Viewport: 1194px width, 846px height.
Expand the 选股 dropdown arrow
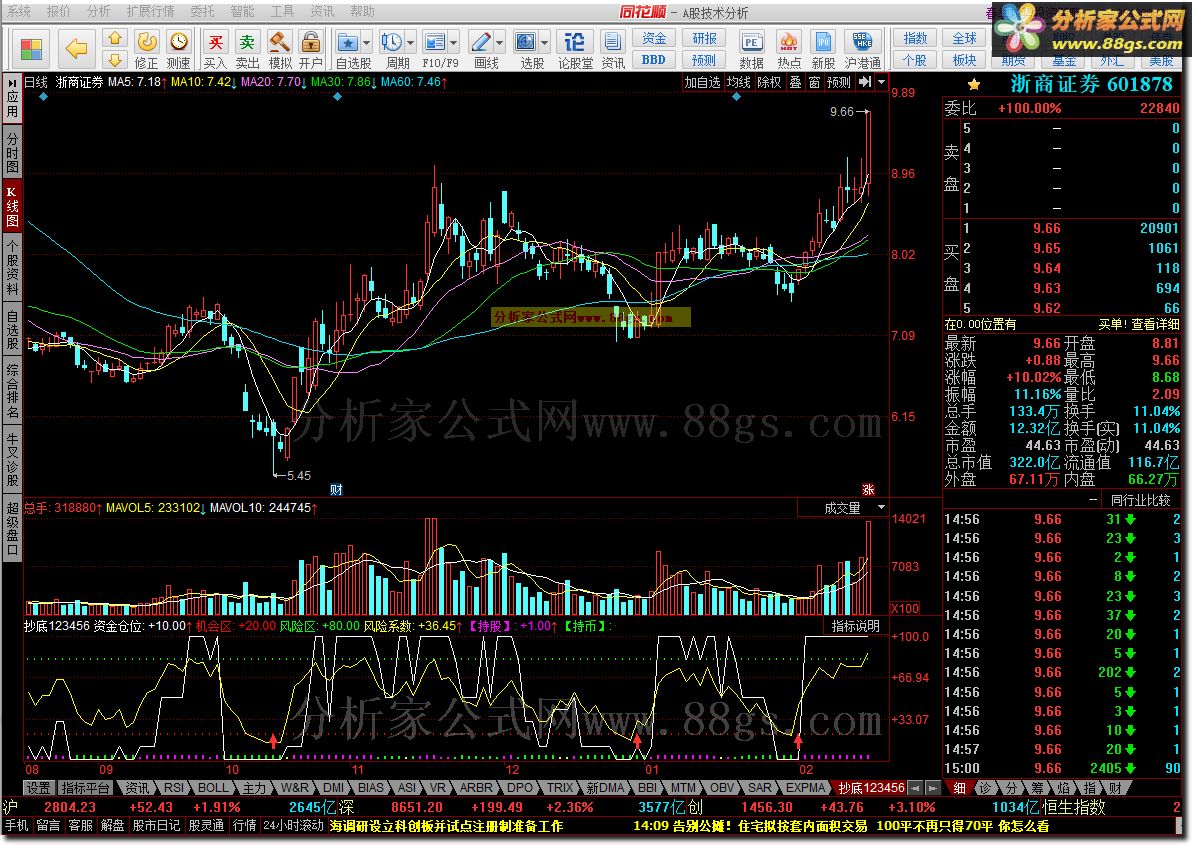point(544,43)
